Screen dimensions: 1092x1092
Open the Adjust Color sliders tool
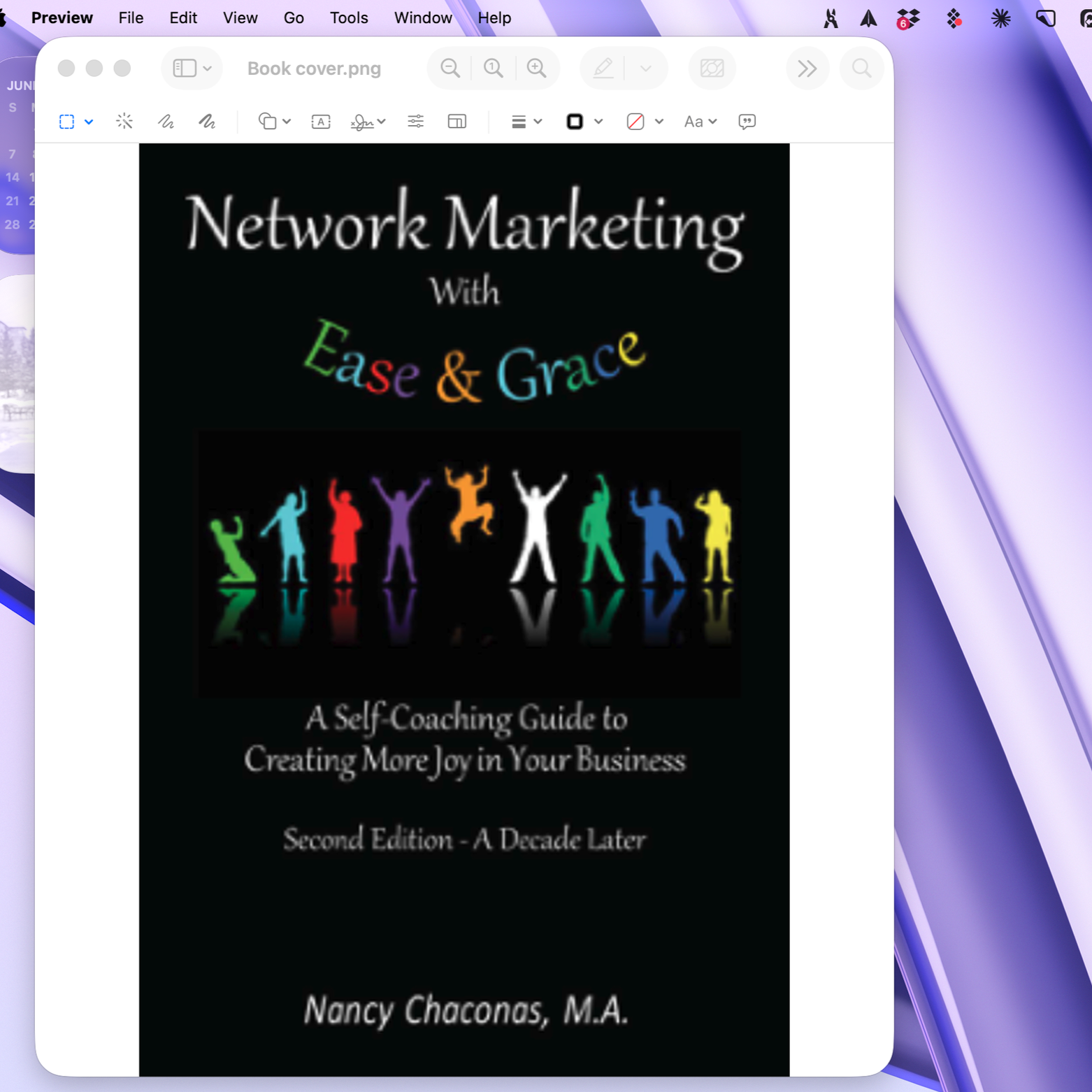click(x=416, y=122)
